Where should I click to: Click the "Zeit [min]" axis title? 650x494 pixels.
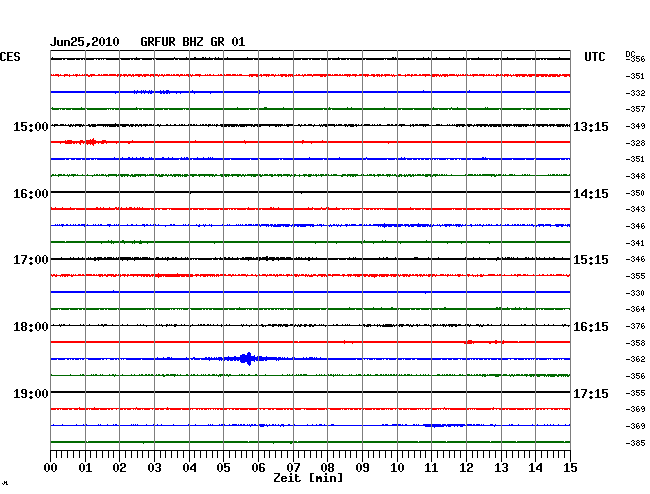tap(308, 478)
